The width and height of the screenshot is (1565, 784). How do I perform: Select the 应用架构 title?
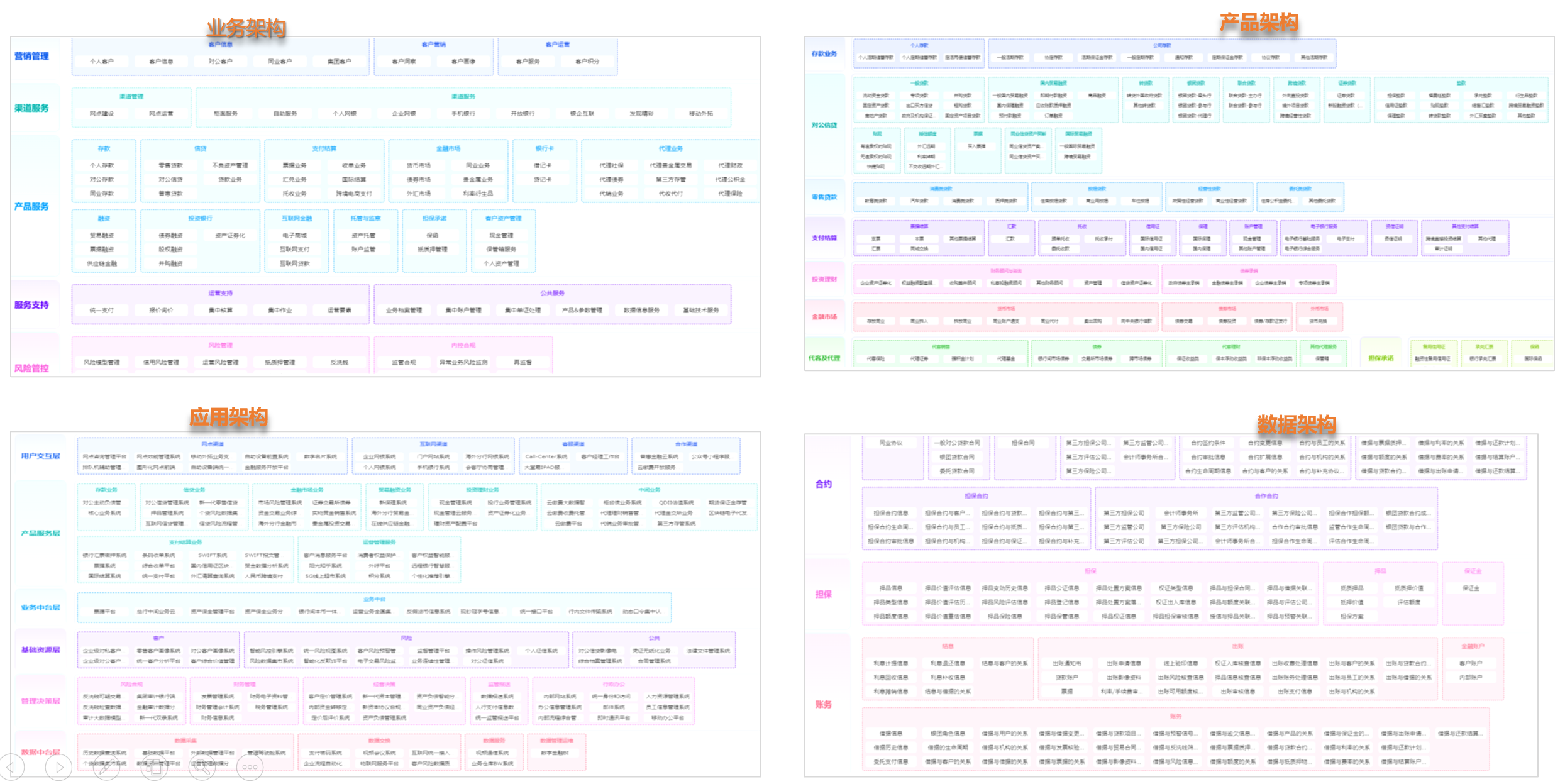coord(229,416)
